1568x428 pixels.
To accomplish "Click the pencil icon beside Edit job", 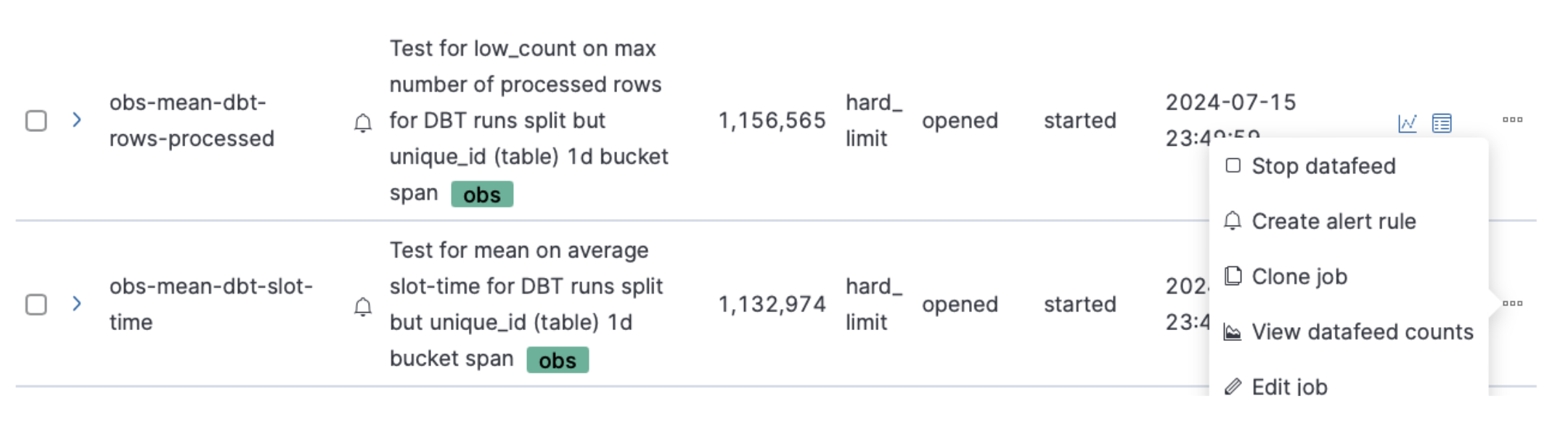I will [x=1233, y=386].
